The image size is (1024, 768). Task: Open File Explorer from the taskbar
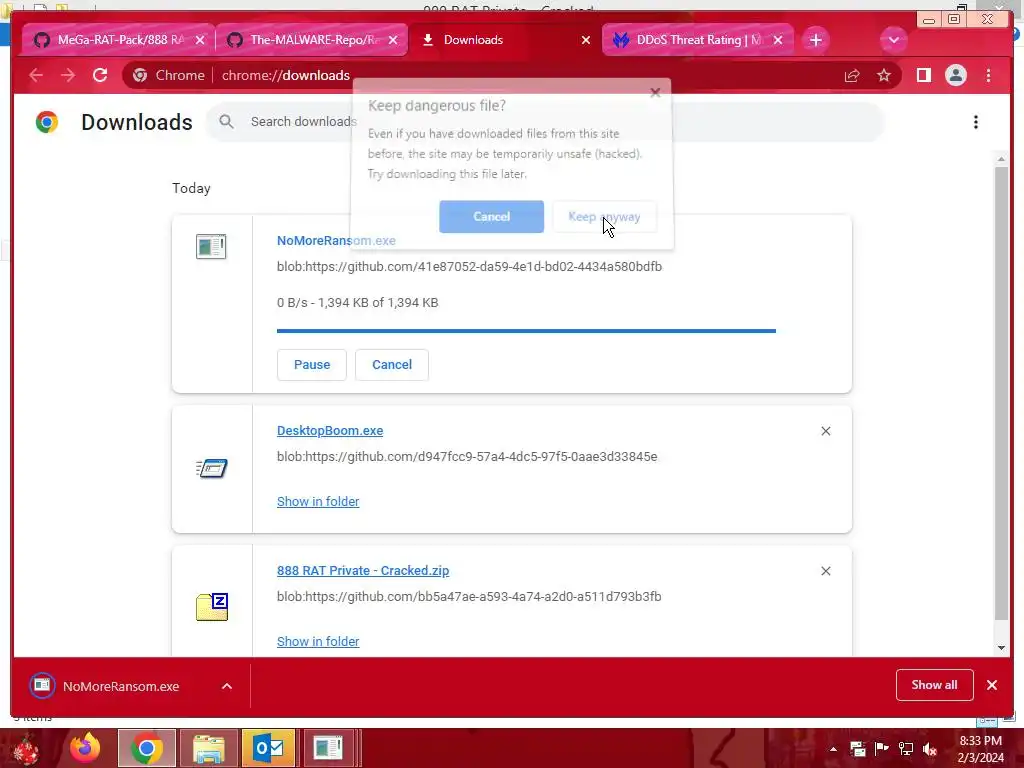[208, 748]
